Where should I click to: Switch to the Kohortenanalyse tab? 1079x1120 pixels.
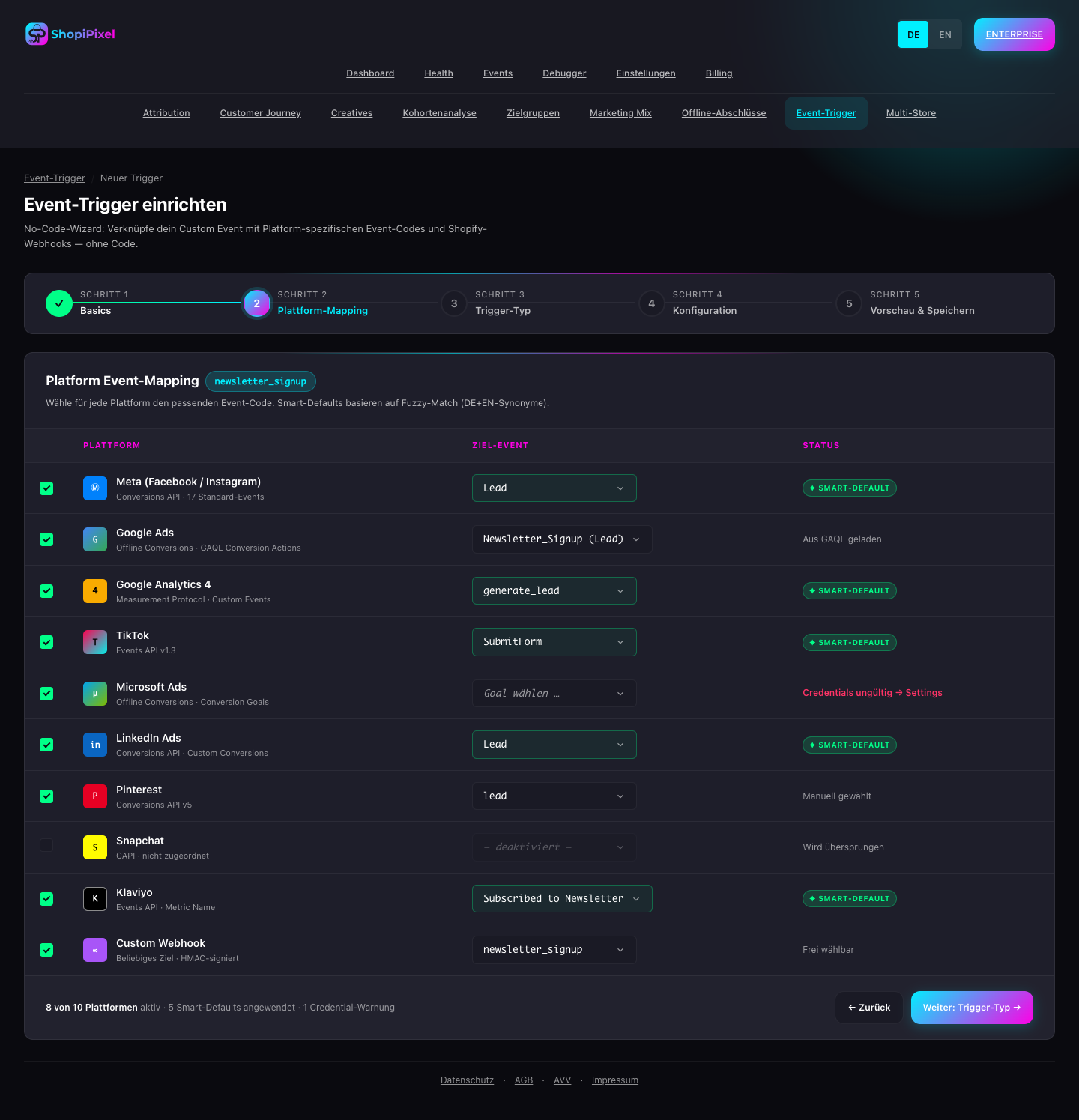[439, 113]
